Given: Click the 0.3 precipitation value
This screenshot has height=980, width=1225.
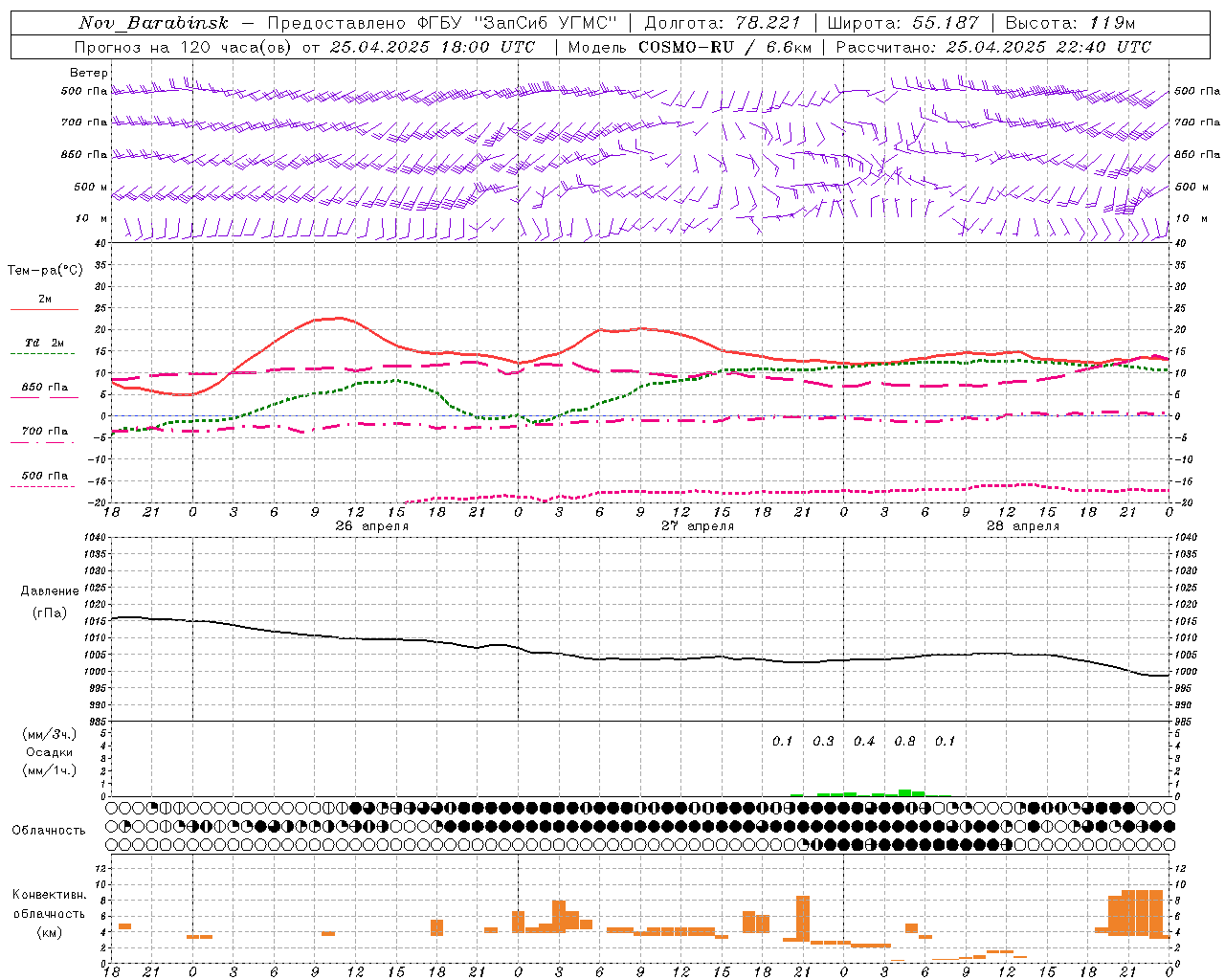Looking at the screenshot, I should pos(823,742).
